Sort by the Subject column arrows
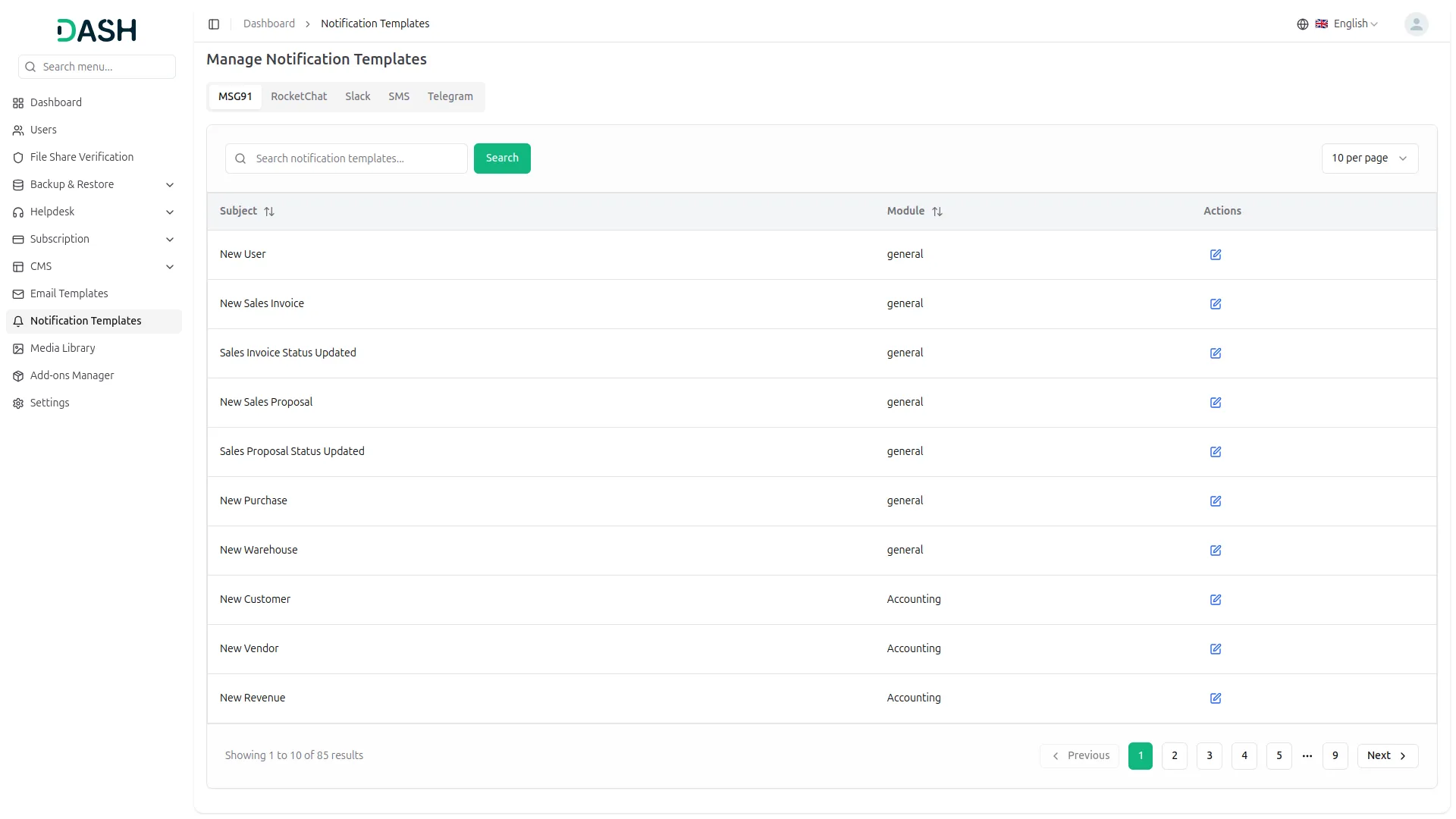The image size is (1456, 819). tap(269, 212)
